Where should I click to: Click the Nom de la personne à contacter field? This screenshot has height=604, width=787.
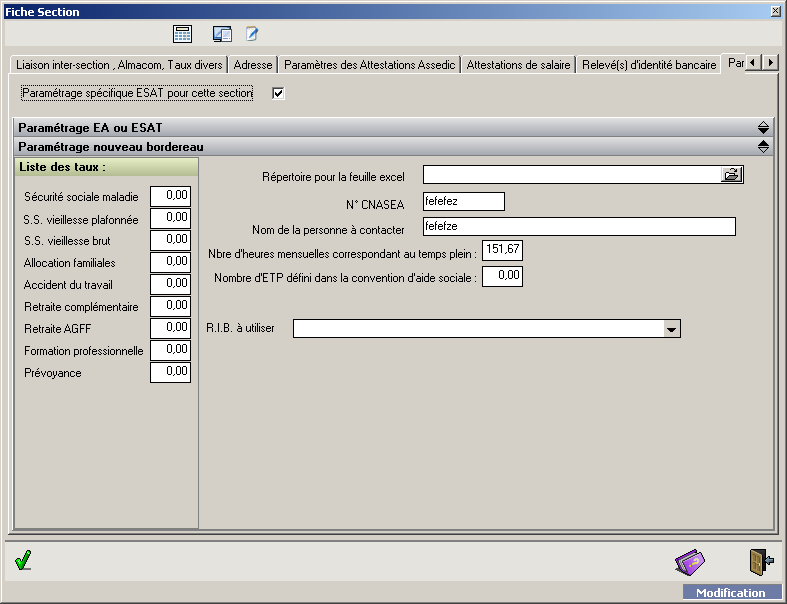pyautogui.click(x=579, y=227)
